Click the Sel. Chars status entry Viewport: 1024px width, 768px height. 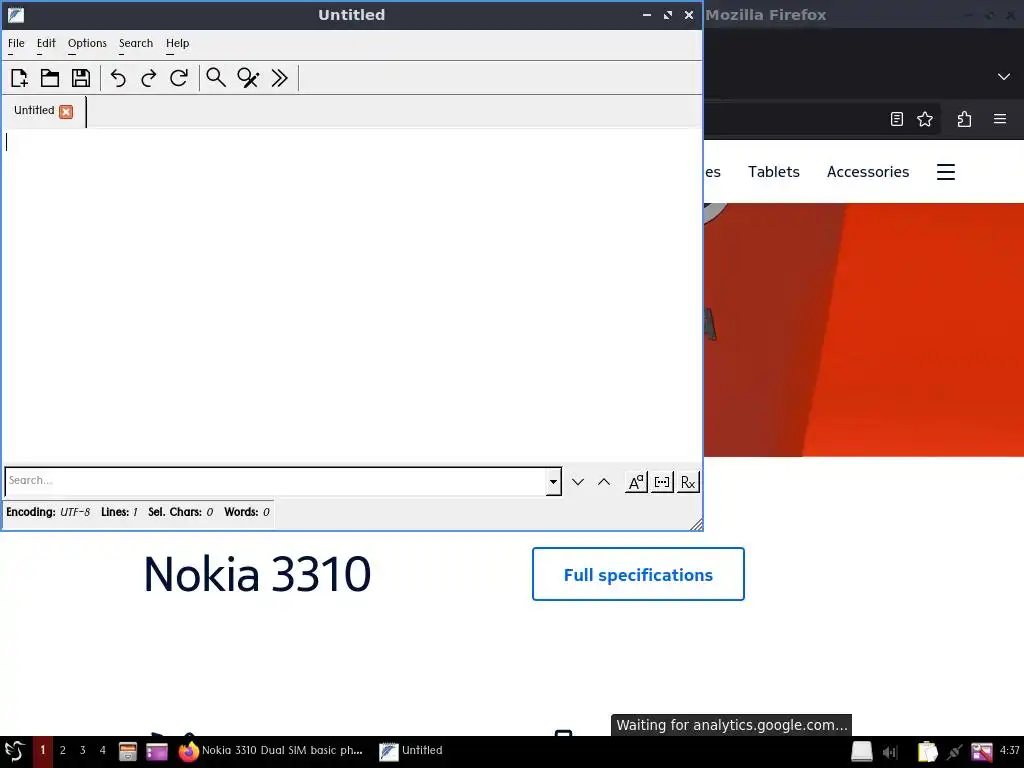click(181, 512)
